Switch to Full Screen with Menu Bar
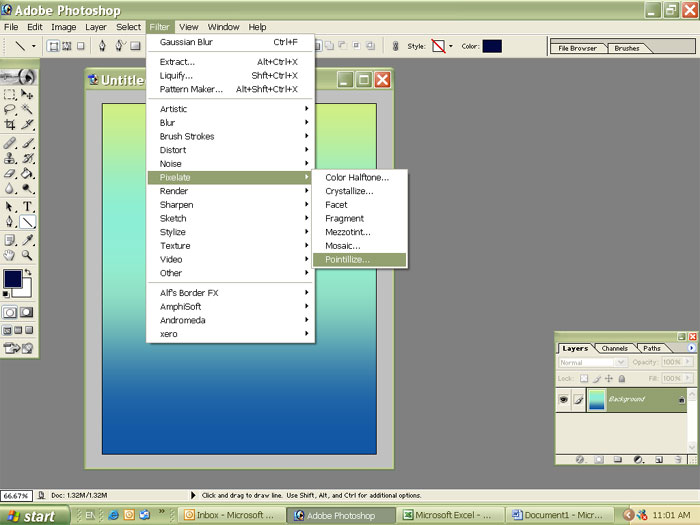 (18, 330)
